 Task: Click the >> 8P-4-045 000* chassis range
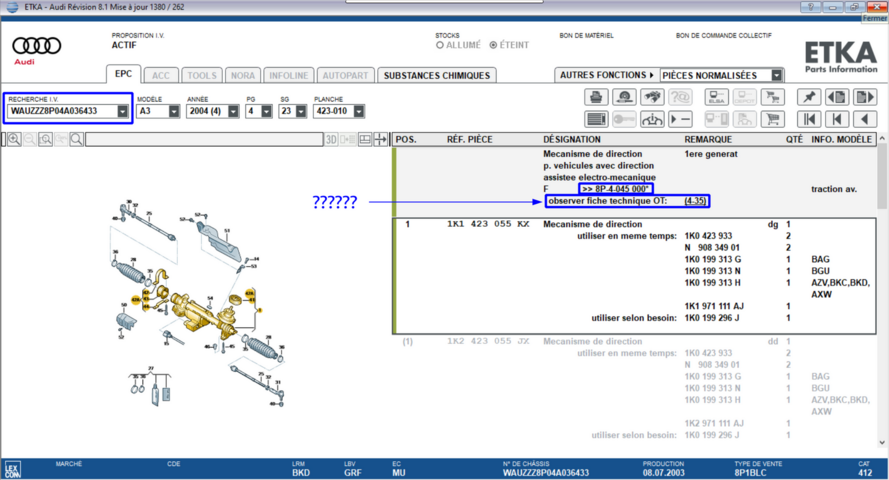(x=616, y=189)
